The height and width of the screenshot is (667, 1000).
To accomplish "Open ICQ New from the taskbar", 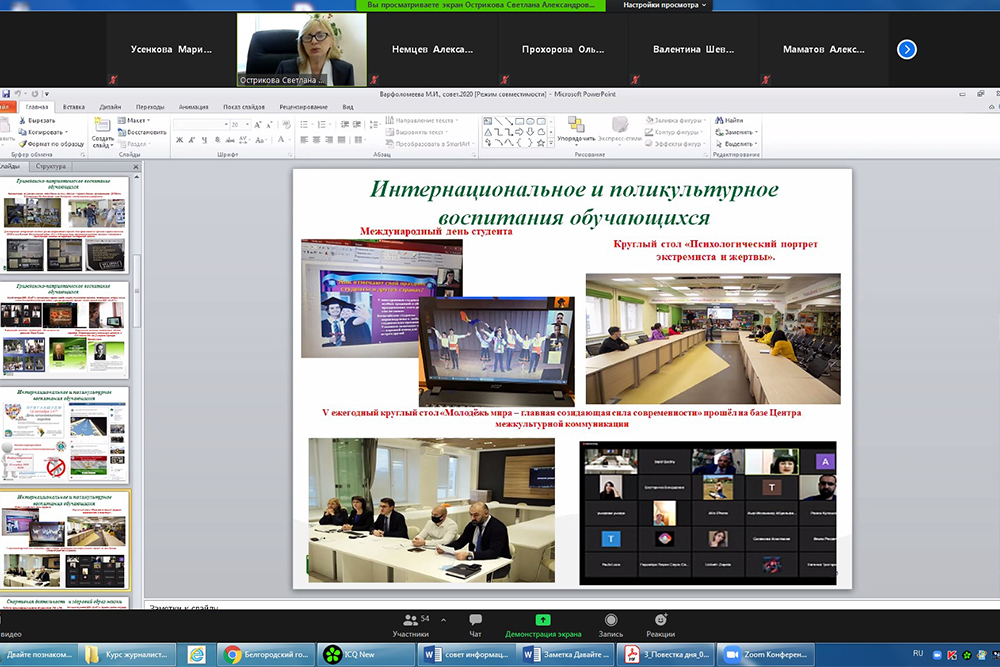I will point(352,655).
